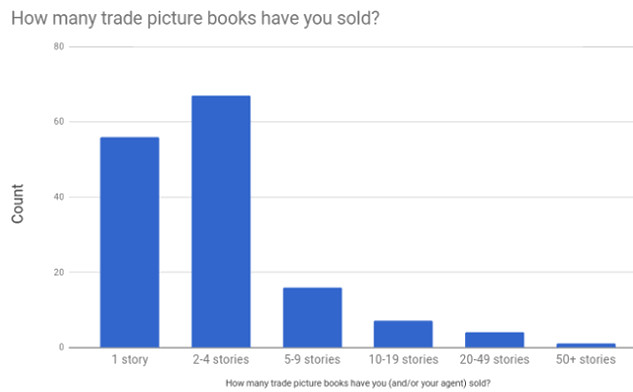Click the '2-4 stories' axis label

pyautogui.click(x=221, y=359)
